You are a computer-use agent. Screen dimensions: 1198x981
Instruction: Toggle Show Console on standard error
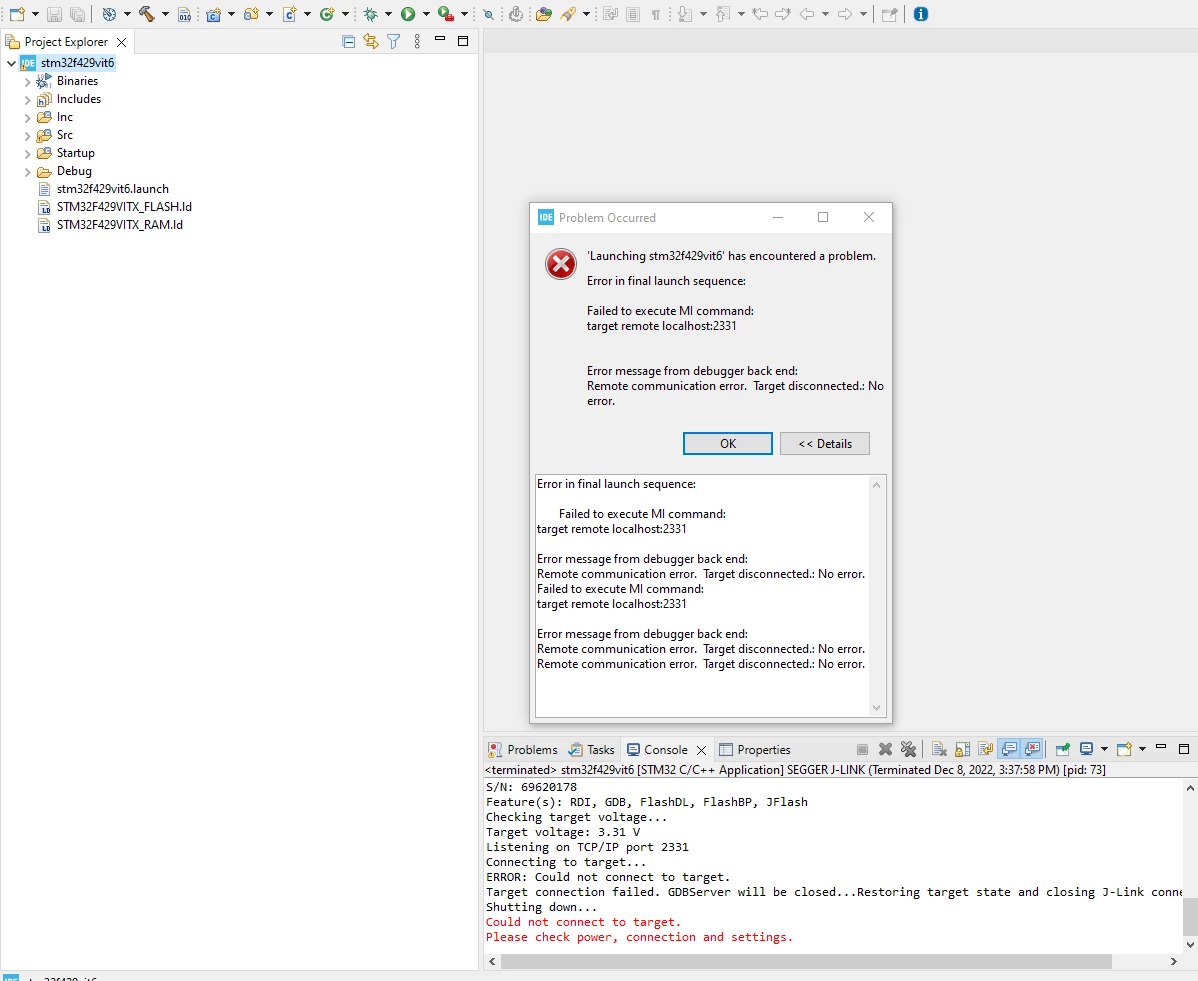pos(1032,749)
